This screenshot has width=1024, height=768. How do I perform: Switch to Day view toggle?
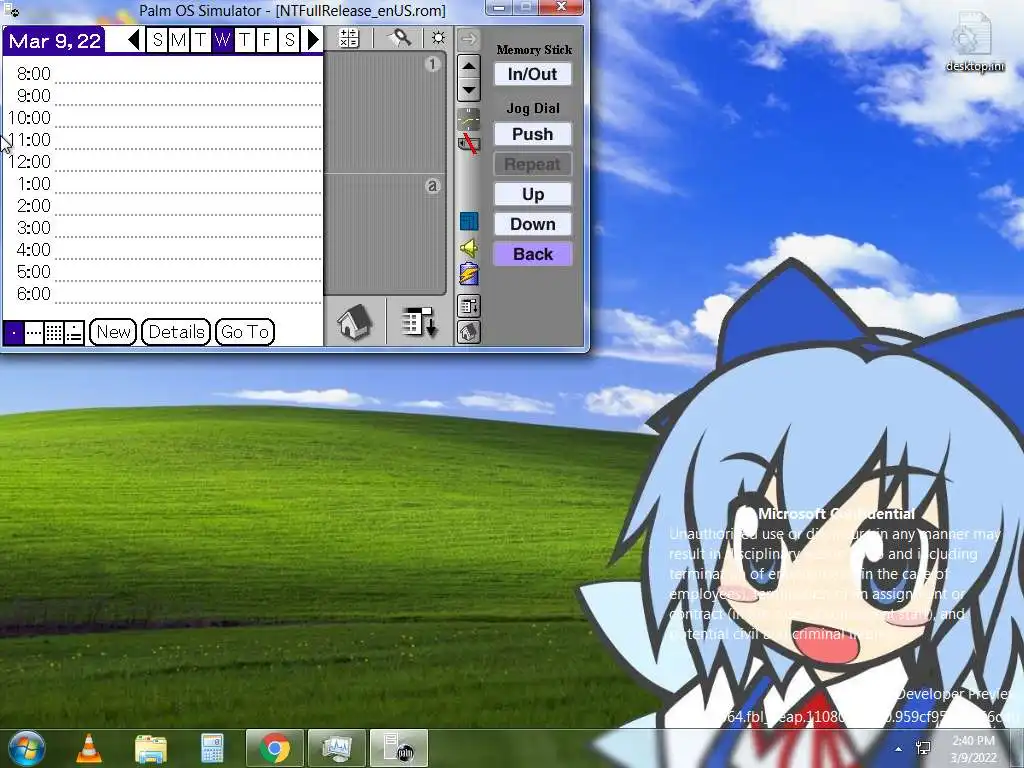(x=14, y=333)
